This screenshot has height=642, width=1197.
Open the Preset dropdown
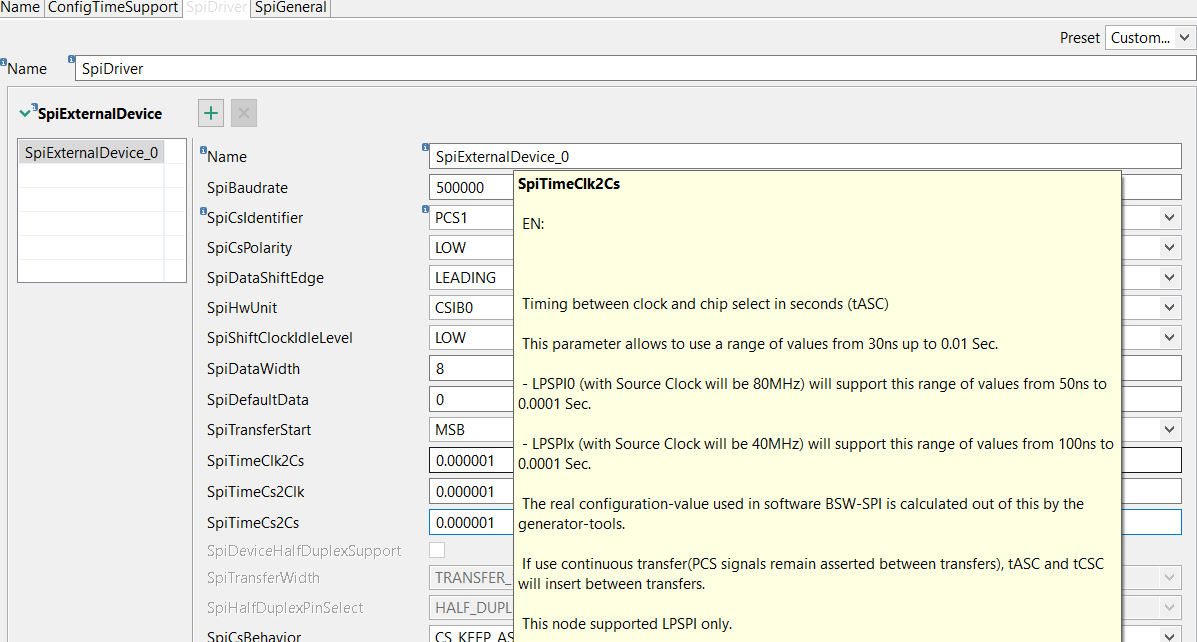(x=1150, y=38)
